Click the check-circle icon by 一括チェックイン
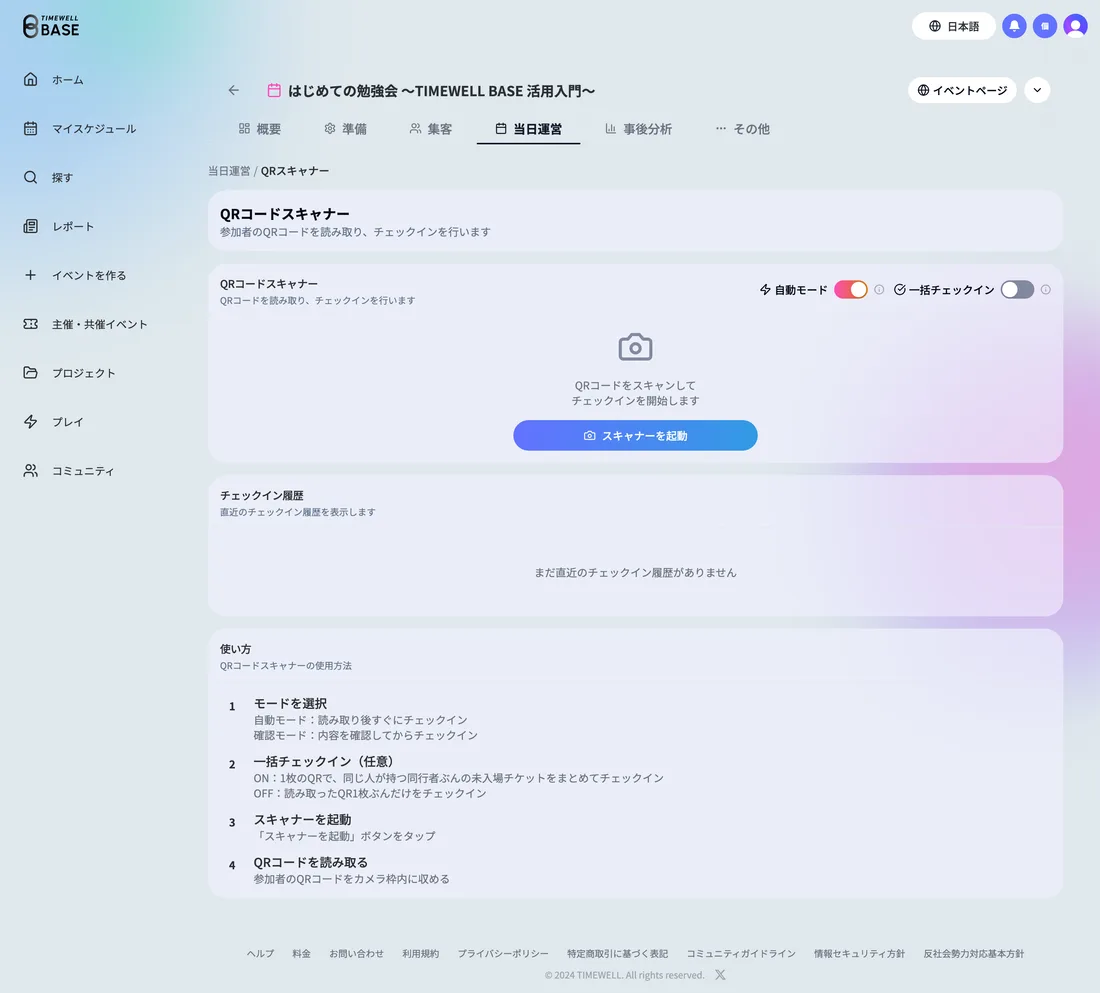 click(899, 289)
